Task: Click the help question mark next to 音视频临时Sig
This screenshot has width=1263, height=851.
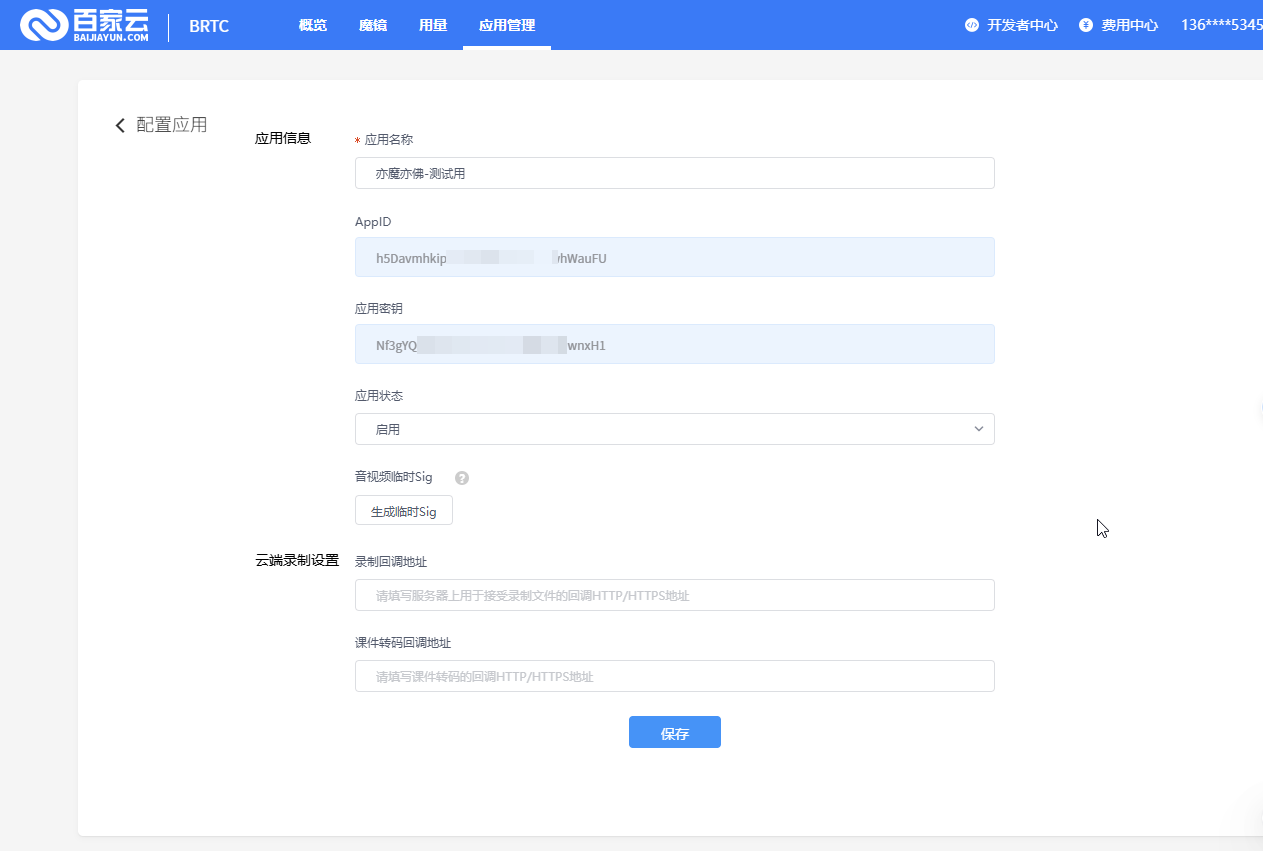Action: pos(462,478)
